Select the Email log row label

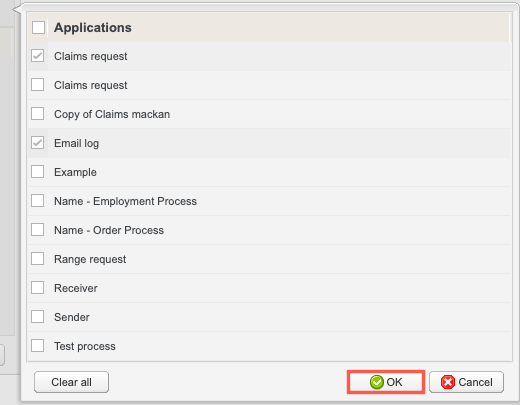76,143
